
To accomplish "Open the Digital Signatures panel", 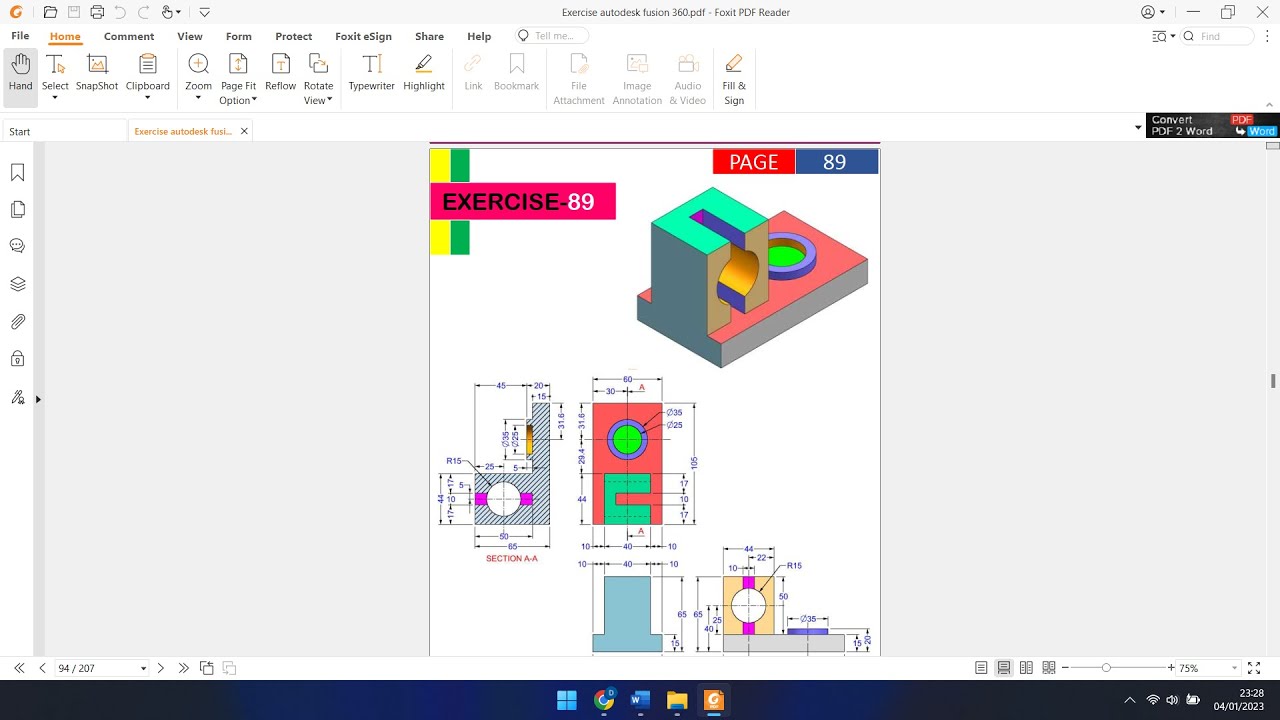I will point(17,397).
